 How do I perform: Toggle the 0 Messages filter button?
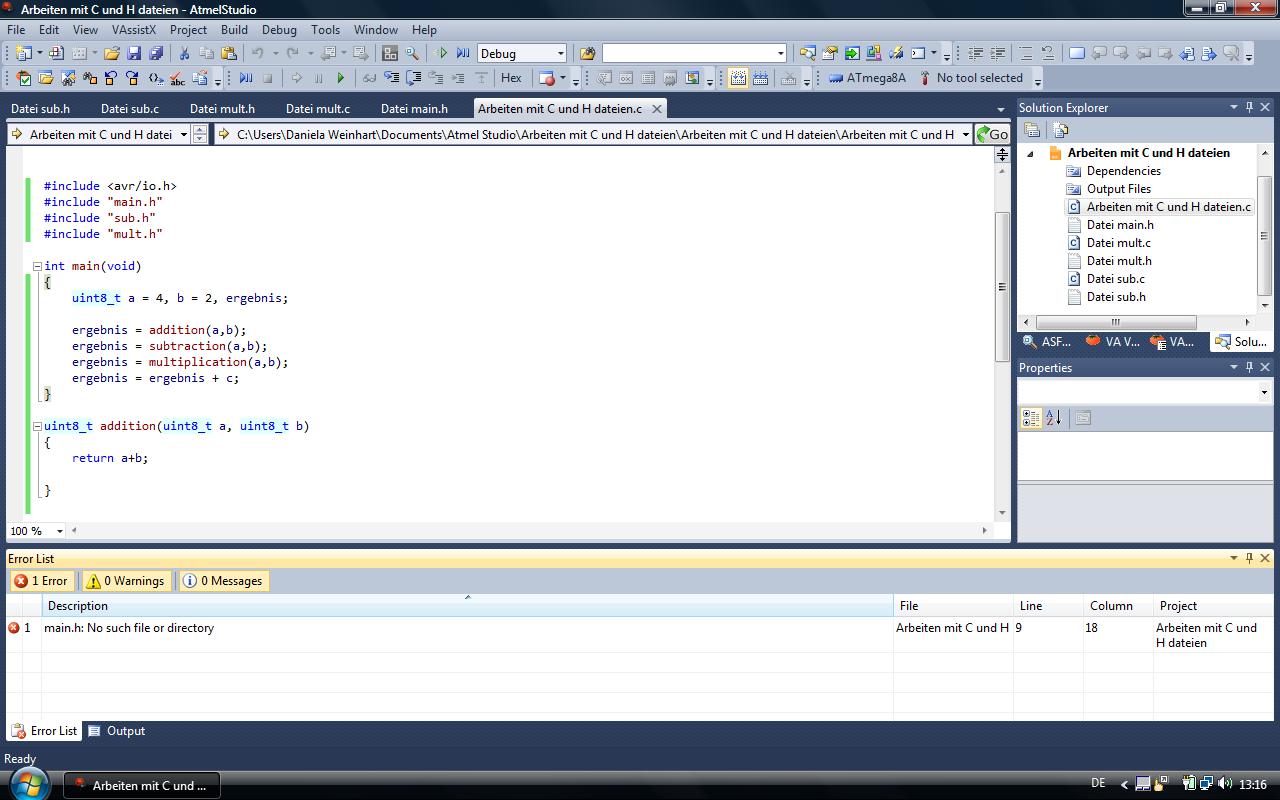[222, 581]
